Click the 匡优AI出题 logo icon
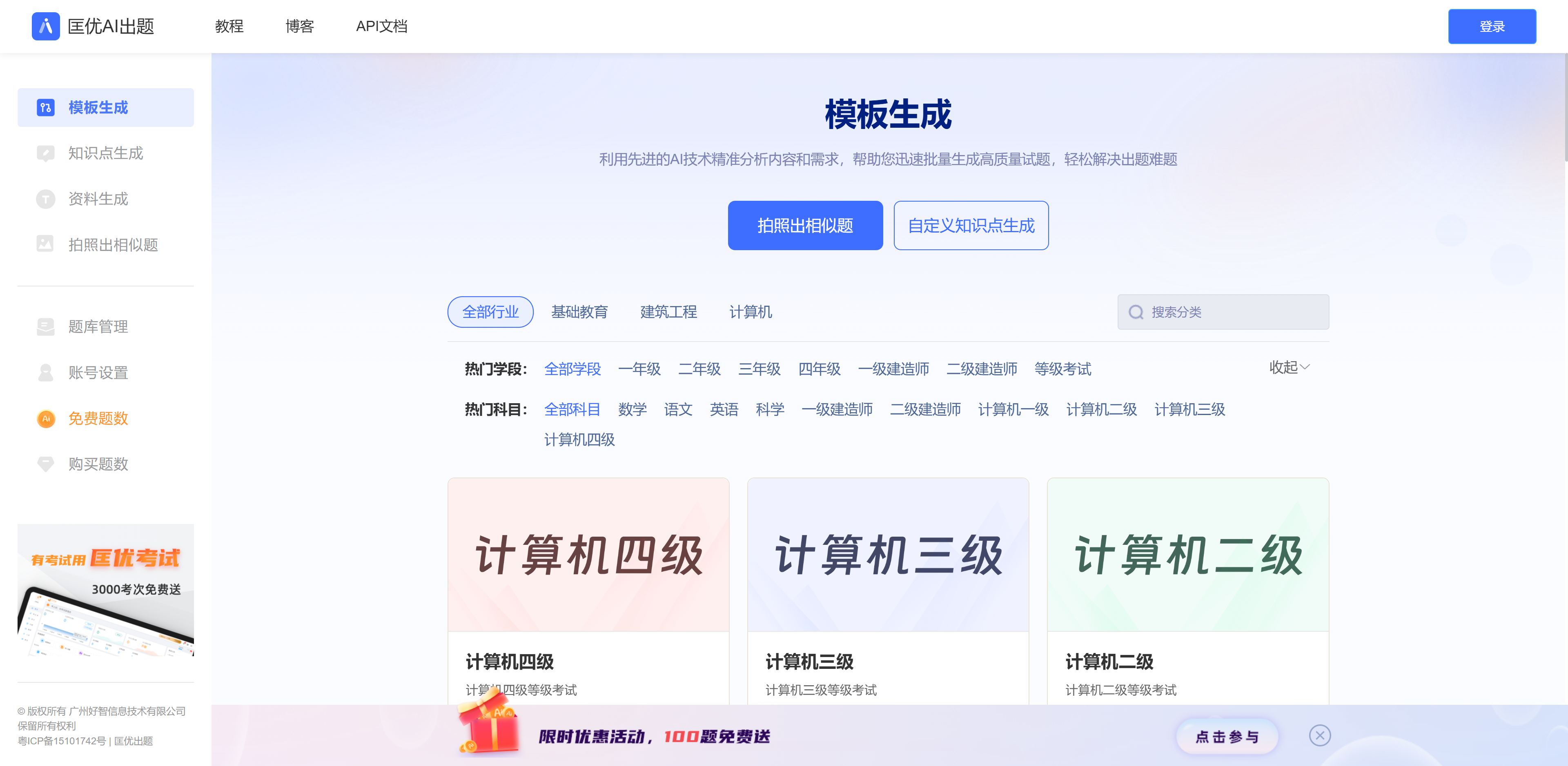Screen dimensions: 1568x766 (x=46, y=26)
